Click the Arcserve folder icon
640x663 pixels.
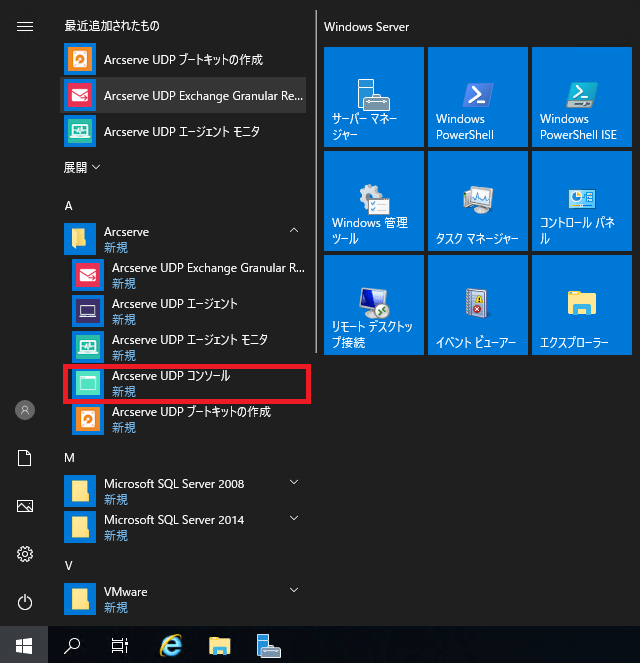coord(80,239)
